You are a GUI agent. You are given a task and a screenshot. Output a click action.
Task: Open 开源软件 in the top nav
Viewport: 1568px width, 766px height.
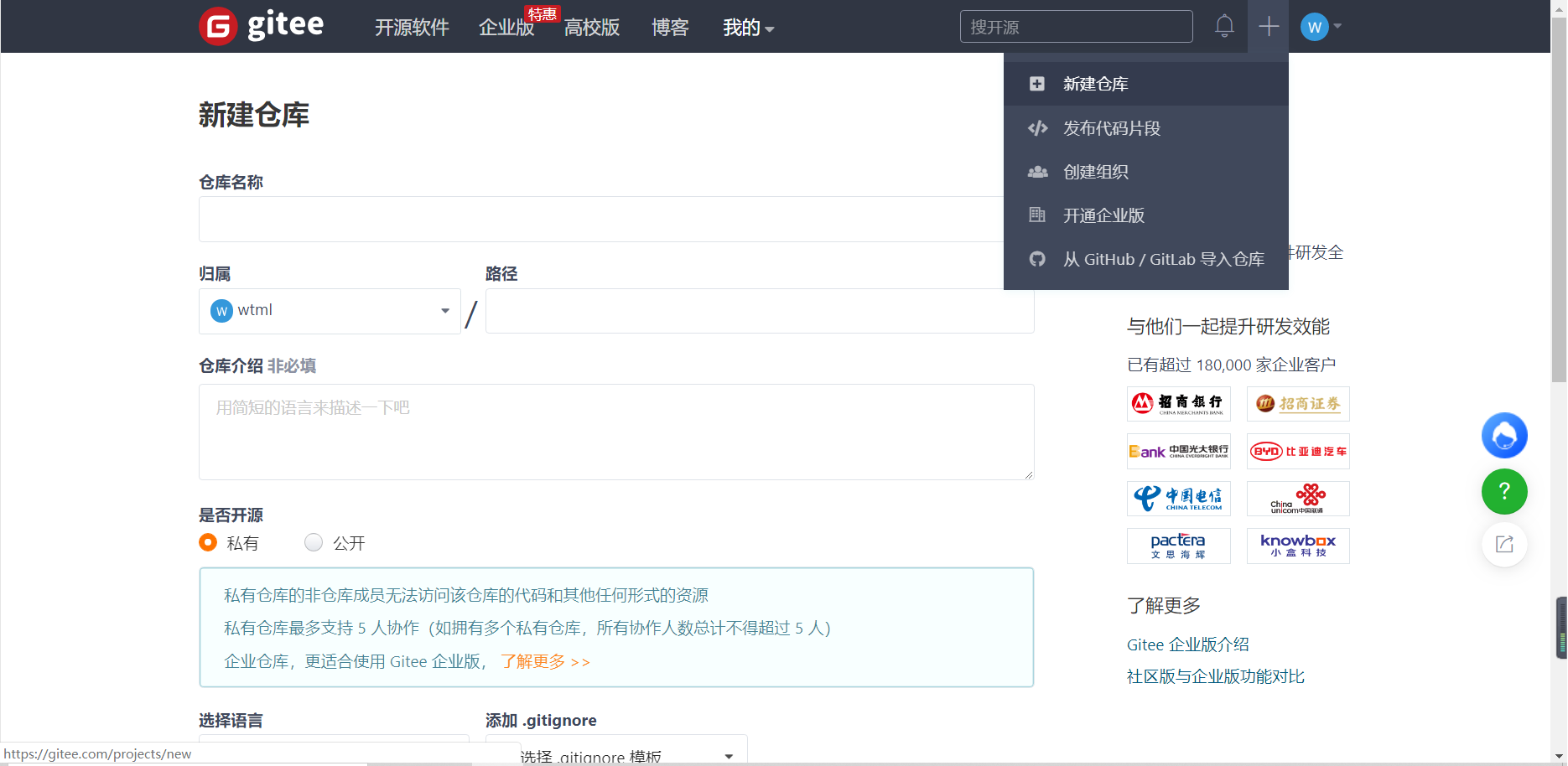pyautogui.click(x=412, y=28)
